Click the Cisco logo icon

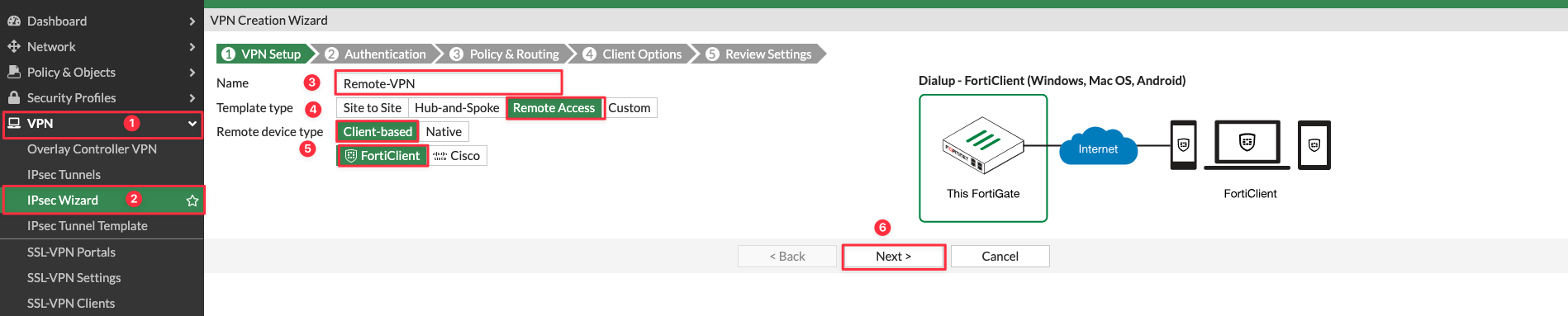click(440, 156)
